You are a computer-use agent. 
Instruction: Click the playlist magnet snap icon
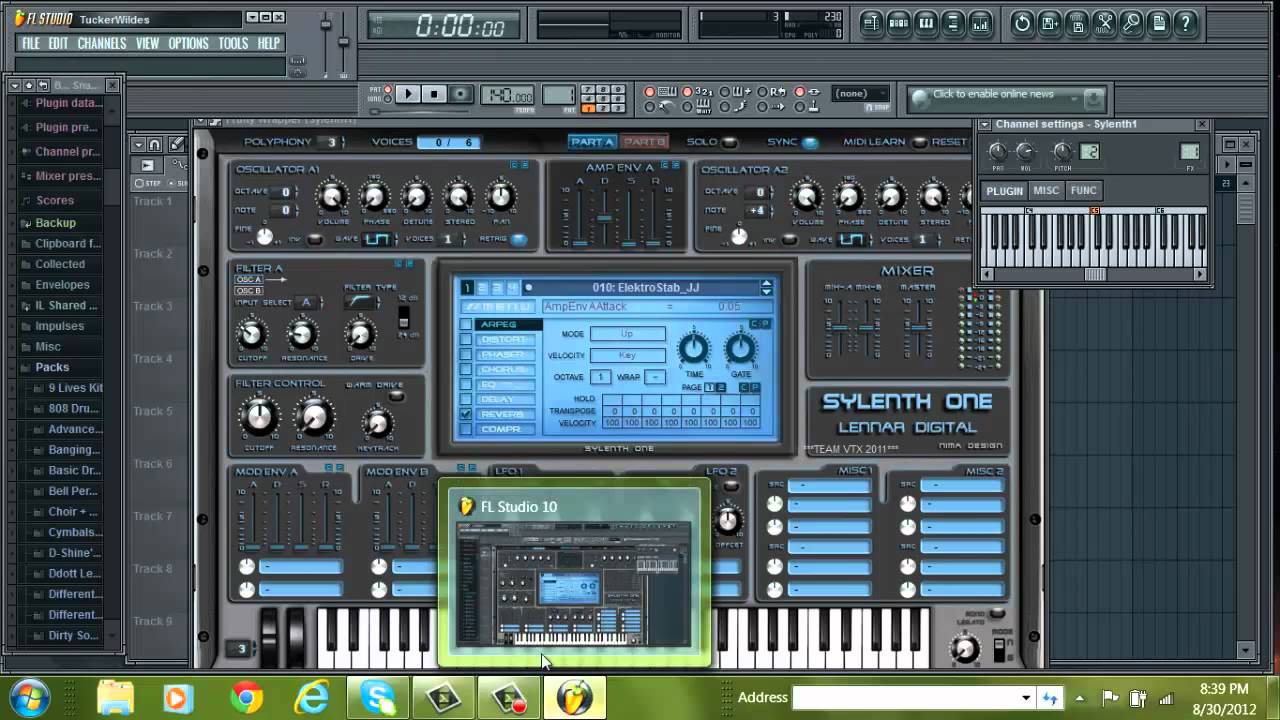pyautogui.click(x=154, y=144)
